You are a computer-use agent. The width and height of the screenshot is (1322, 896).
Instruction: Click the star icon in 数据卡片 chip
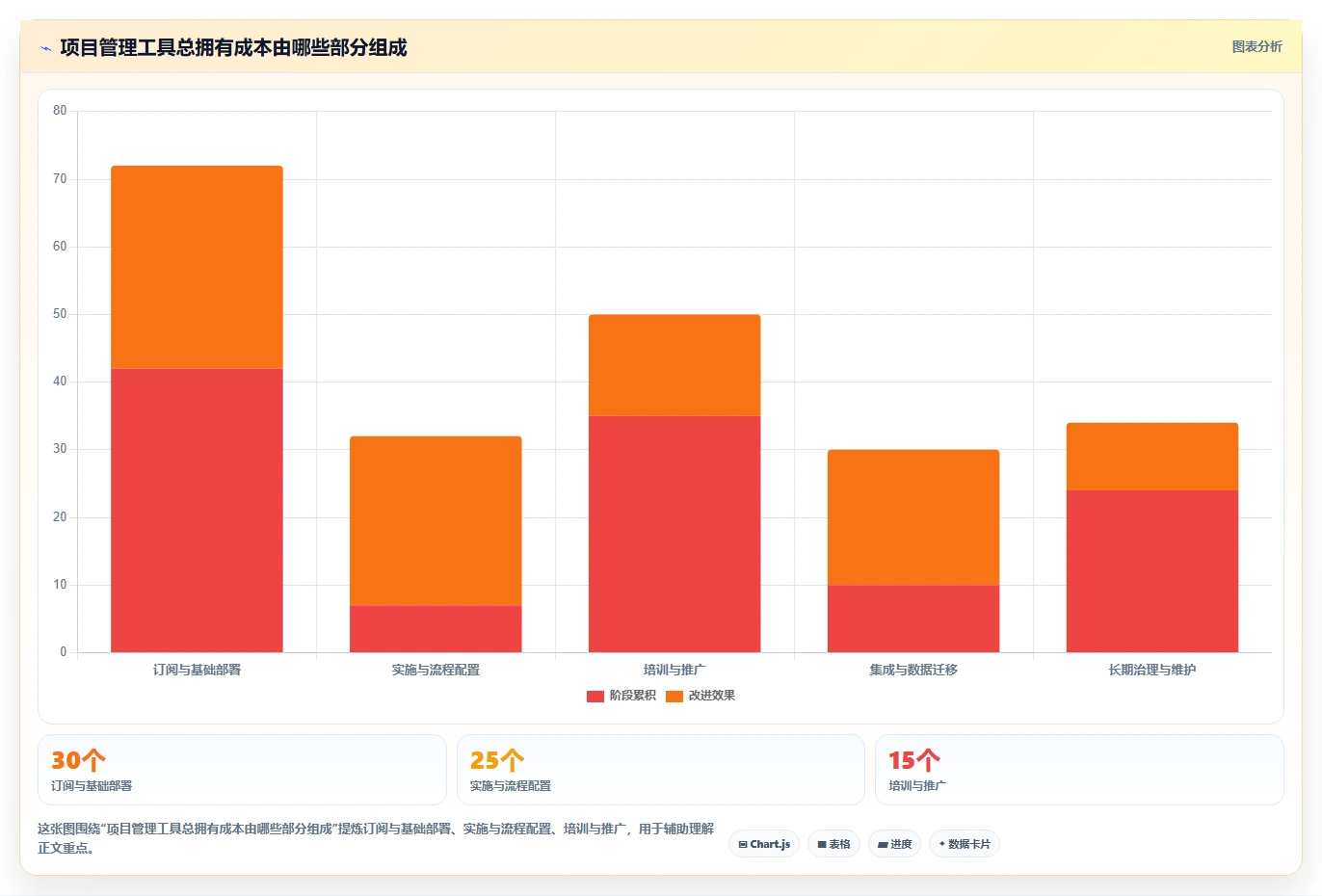pyautogui.click(x=941, y=844)
